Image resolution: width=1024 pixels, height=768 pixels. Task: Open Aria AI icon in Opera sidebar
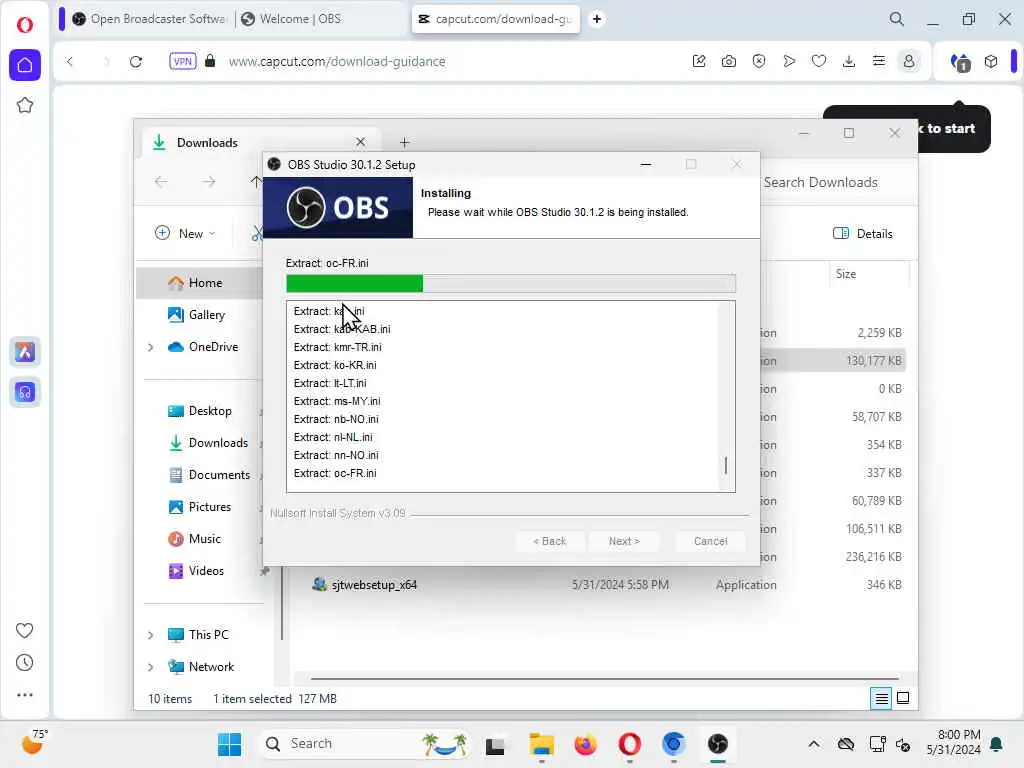click(25, 352)
